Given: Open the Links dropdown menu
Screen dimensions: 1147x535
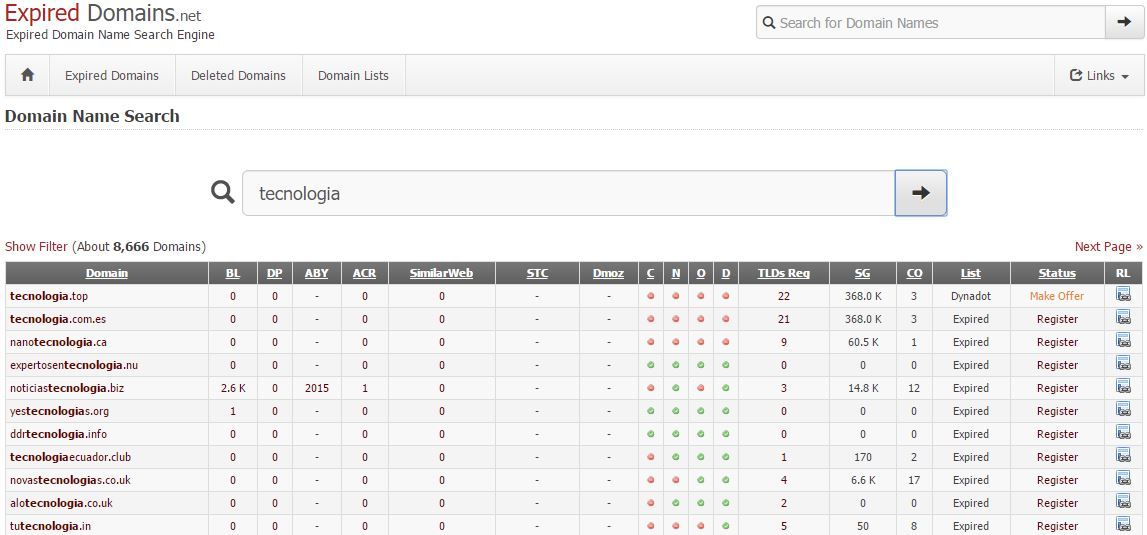Looking at the screenshot, I should (1099, 76).
